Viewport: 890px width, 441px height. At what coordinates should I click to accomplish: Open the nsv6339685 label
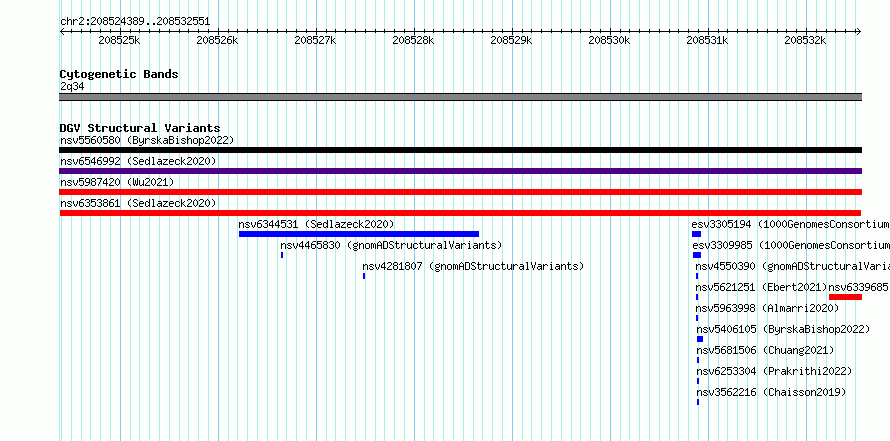coord(859,287)
